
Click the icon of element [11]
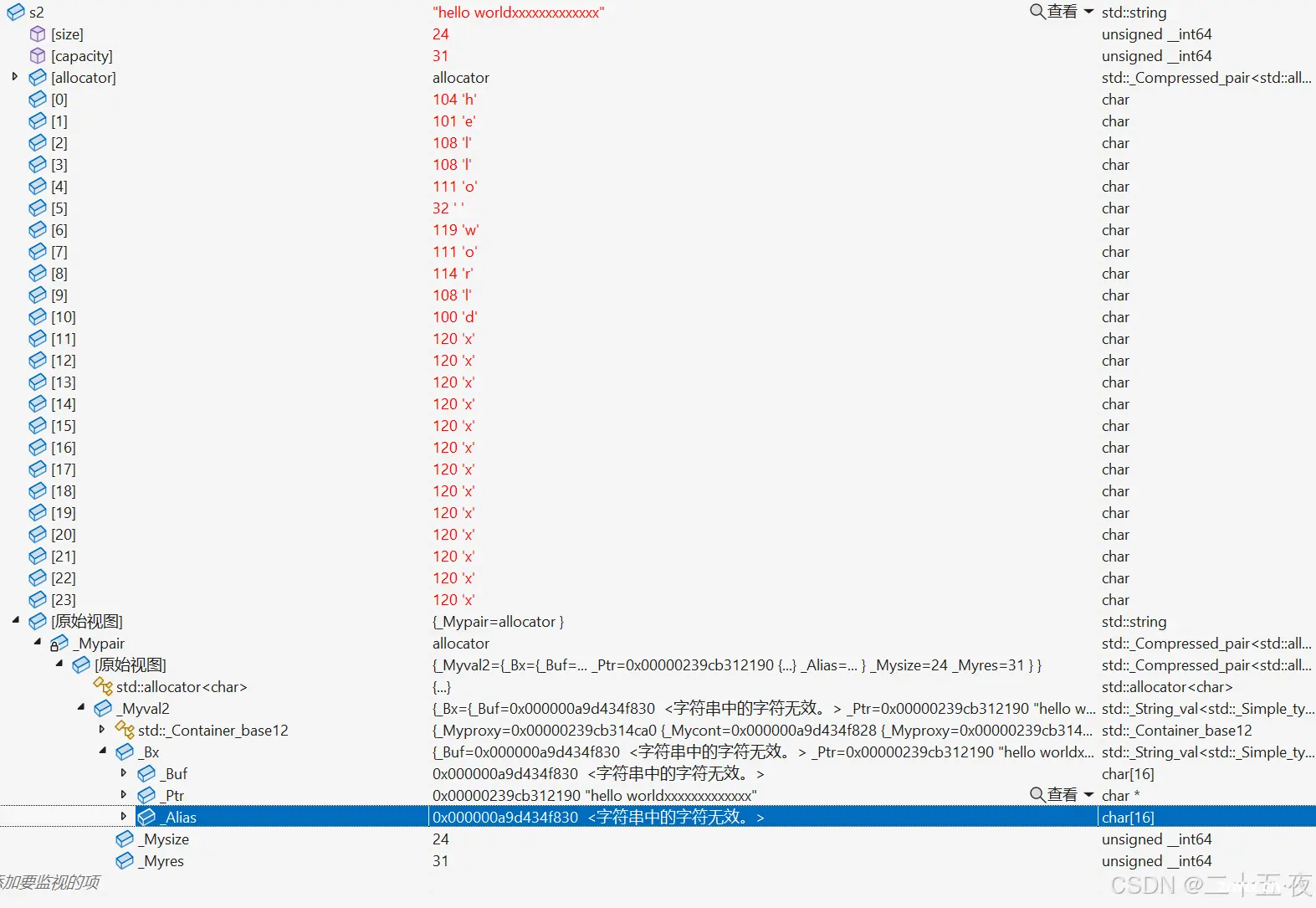(x=38, y=339)
